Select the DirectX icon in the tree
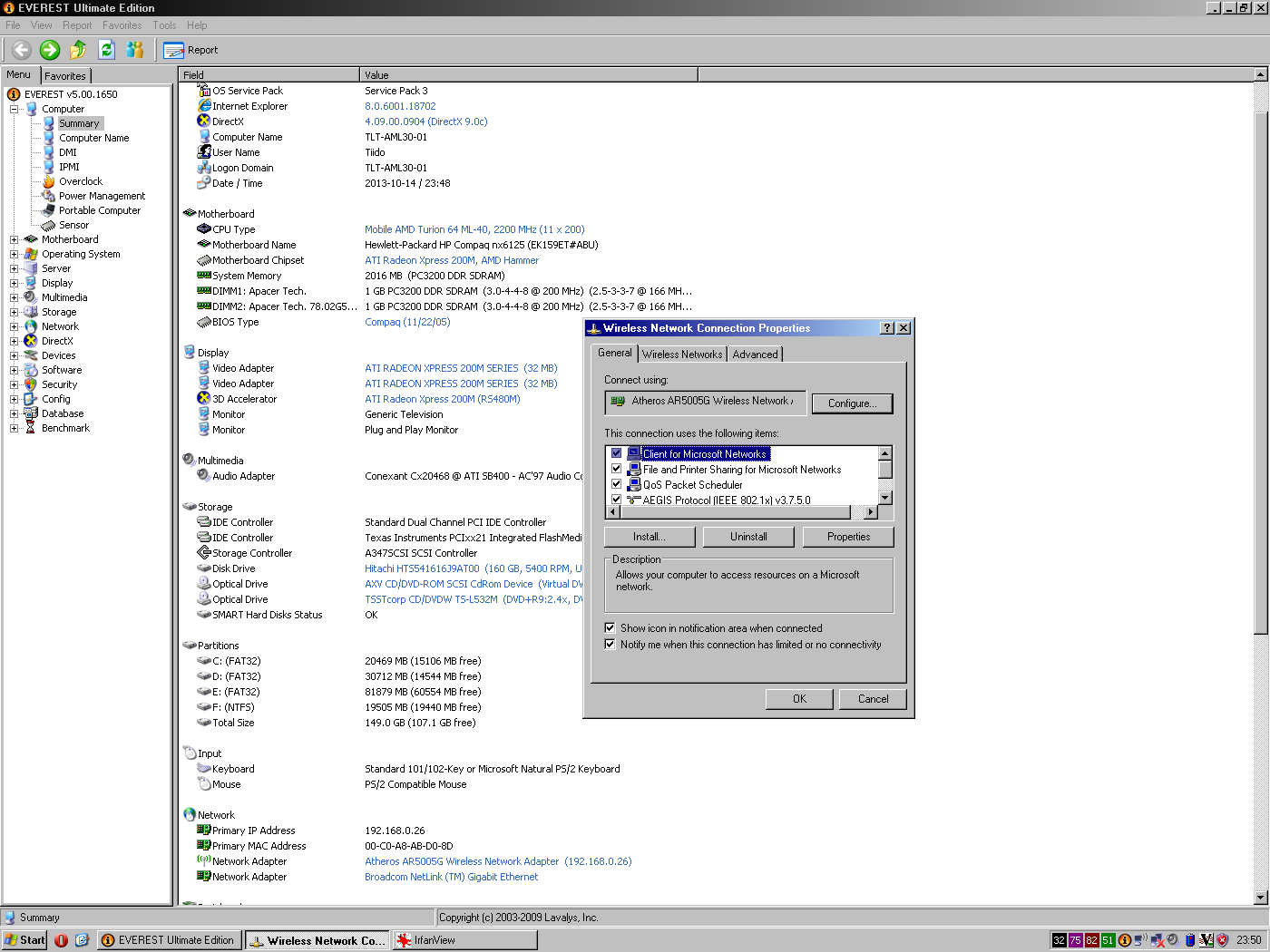The image size is (1270, 952). (x=31, y=341)
